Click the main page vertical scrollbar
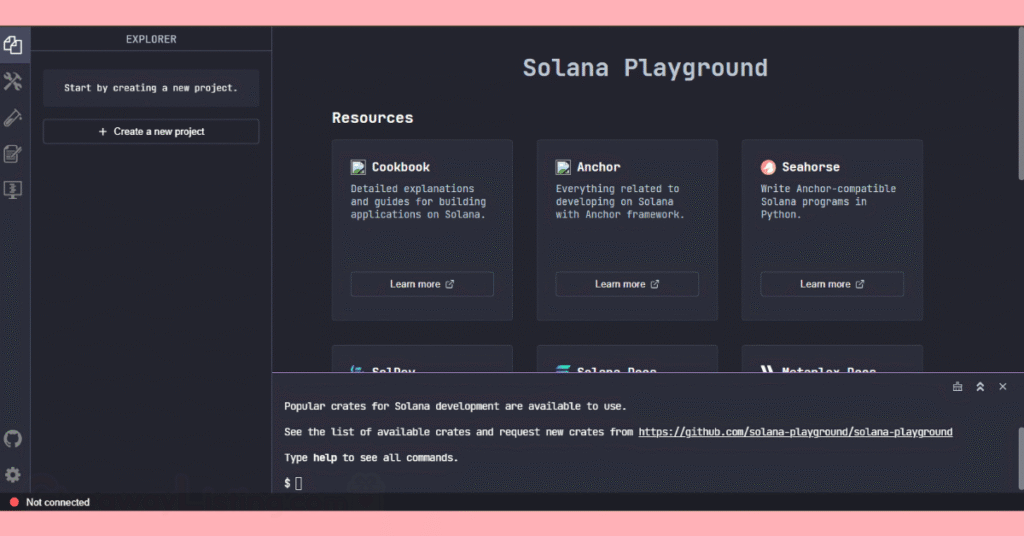1024x536 pixels. 1020,104
